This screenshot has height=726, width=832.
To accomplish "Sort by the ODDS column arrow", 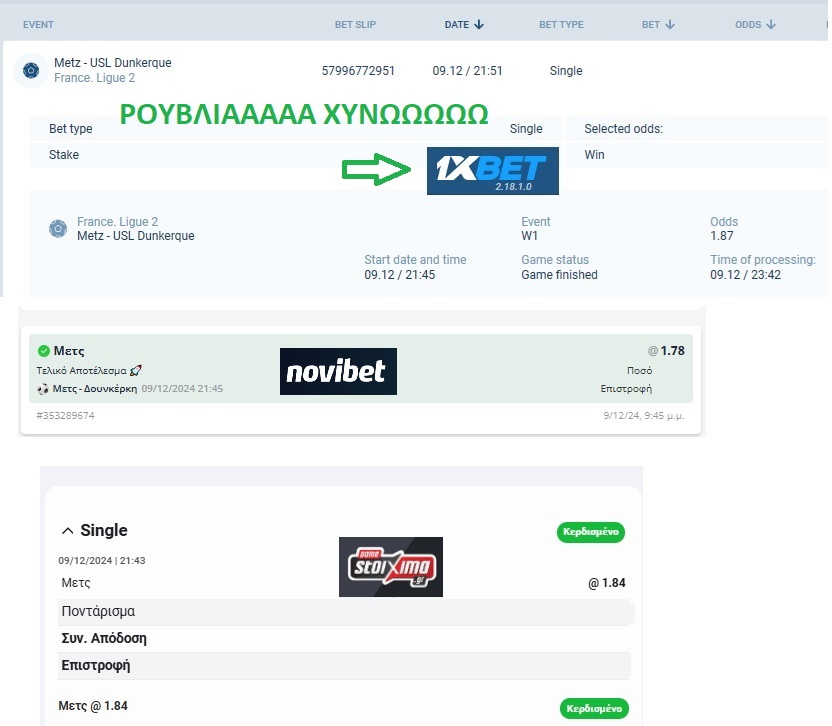I will click(771, 24).
